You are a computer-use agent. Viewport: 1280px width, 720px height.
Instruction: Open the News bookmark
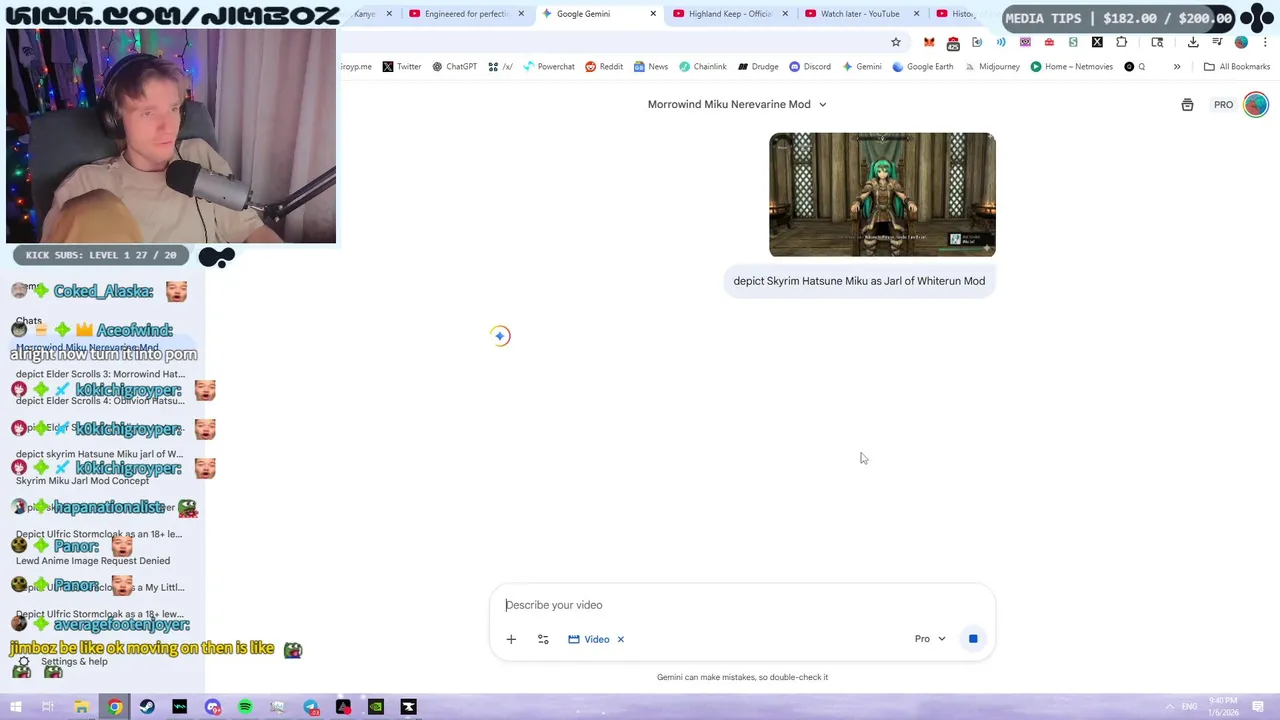click(x=650, y=67)
